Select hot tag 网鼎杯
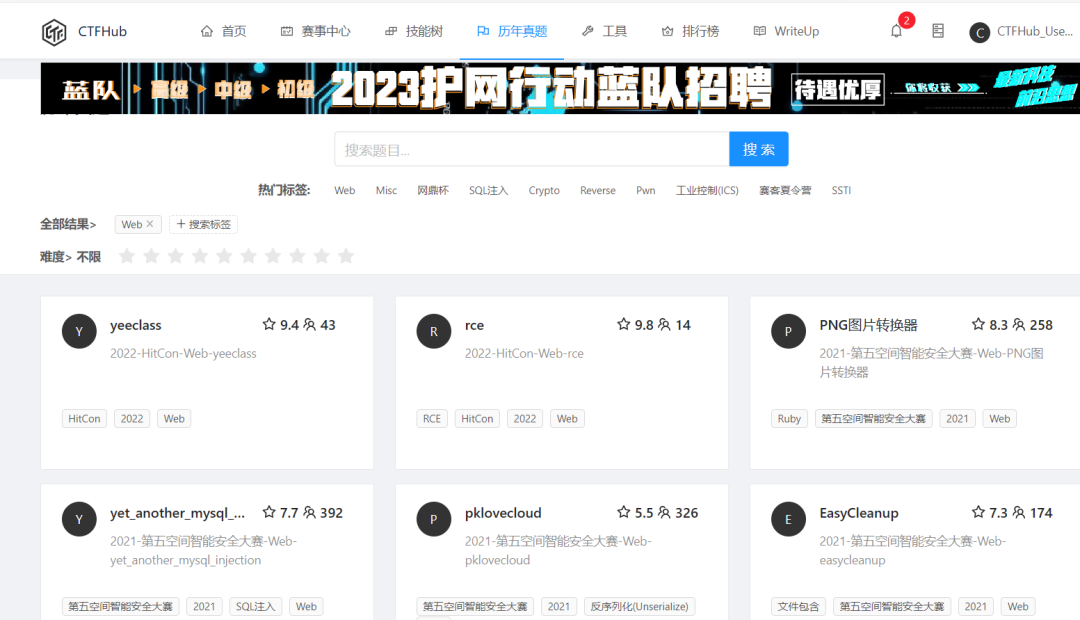The height and width of the screenshot is (620, 1080). (433, 191)
